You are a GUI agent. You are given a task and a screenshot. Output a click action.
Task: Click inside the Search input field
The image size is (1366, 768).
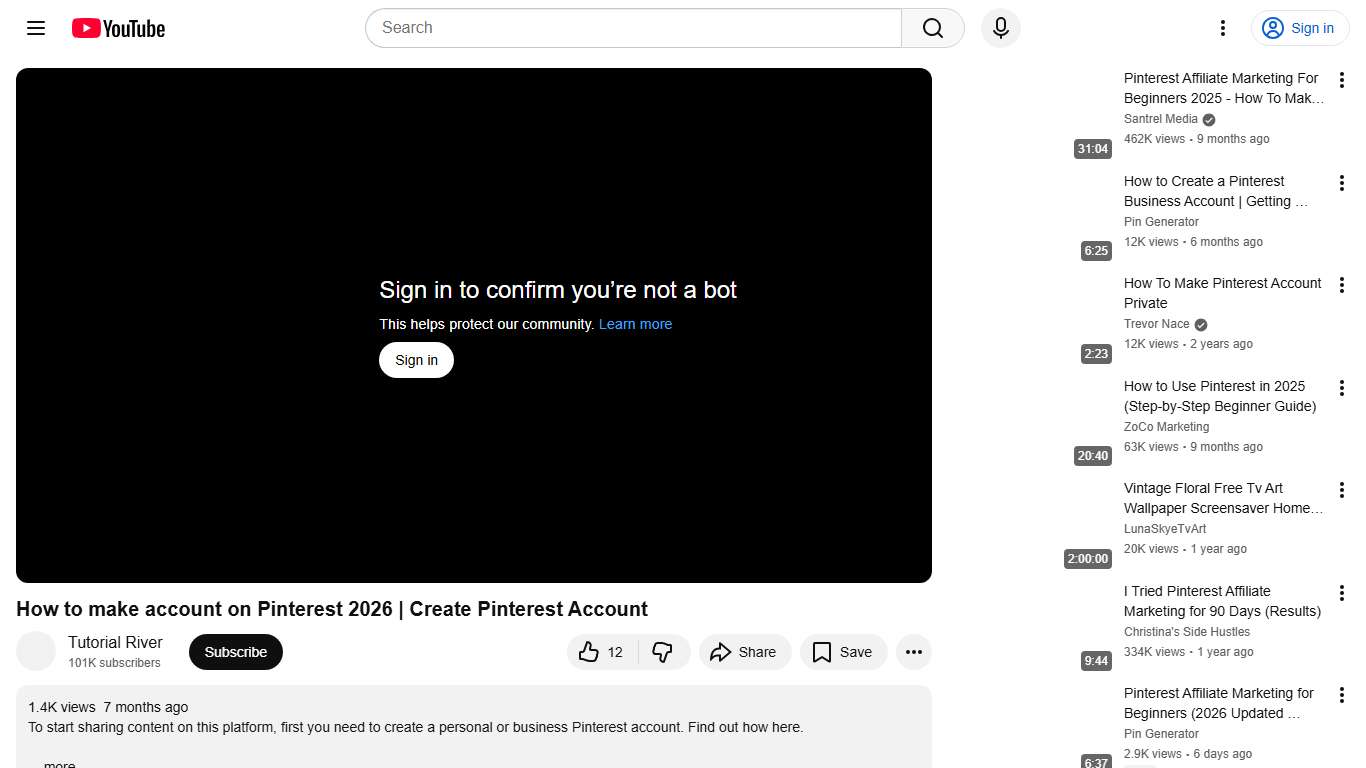(x=632, y=28)
